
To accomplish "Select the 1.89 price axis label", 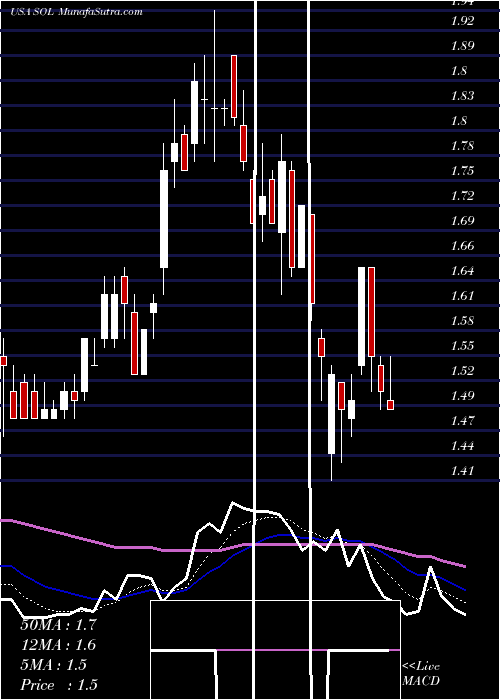I will (465, 46).
